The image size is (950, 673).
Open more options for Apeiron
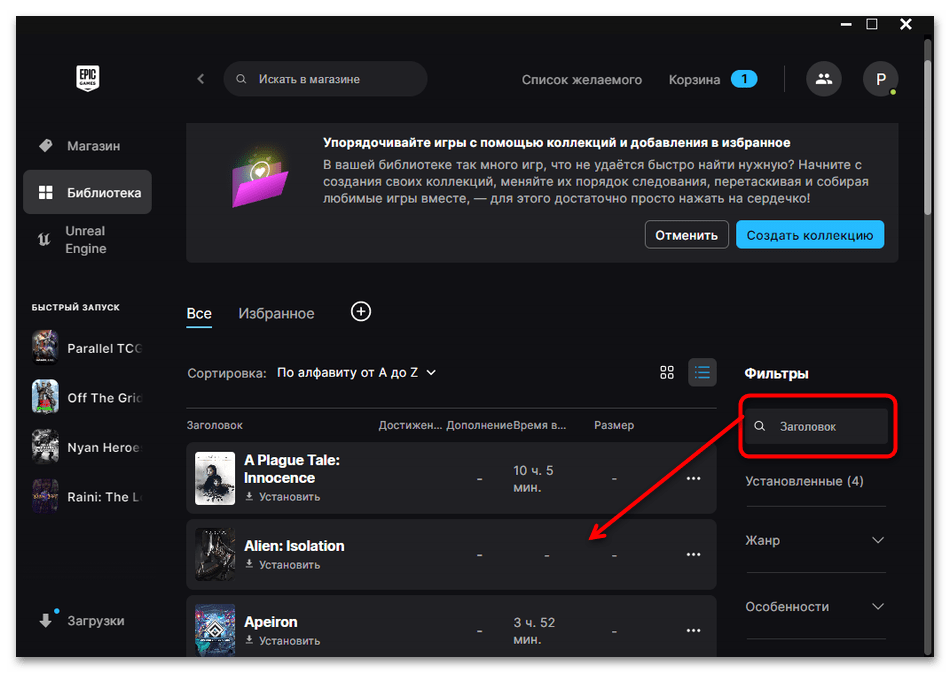click(x=693, y=631)
